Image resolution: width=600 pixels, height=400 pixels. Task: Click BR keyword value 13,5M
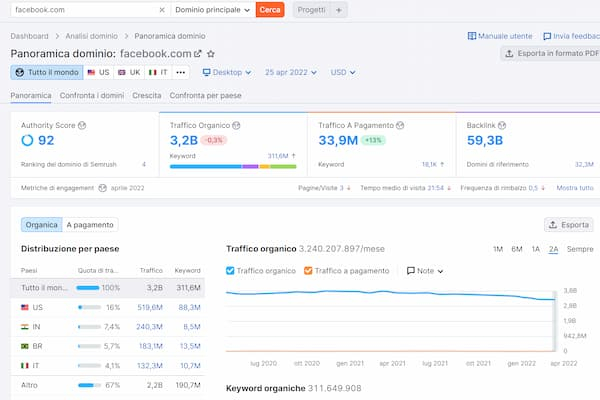coord(190,346)
